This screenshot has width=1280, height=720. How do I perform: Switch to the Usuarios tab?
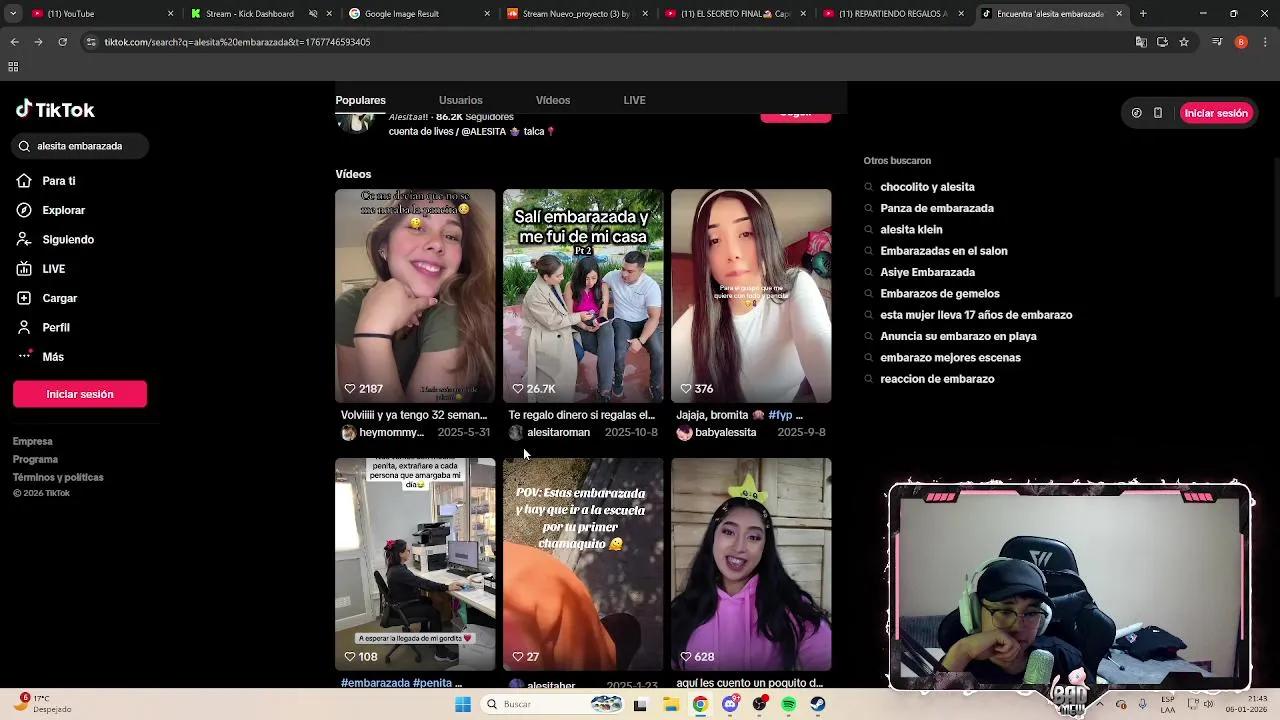pos(460,100)
